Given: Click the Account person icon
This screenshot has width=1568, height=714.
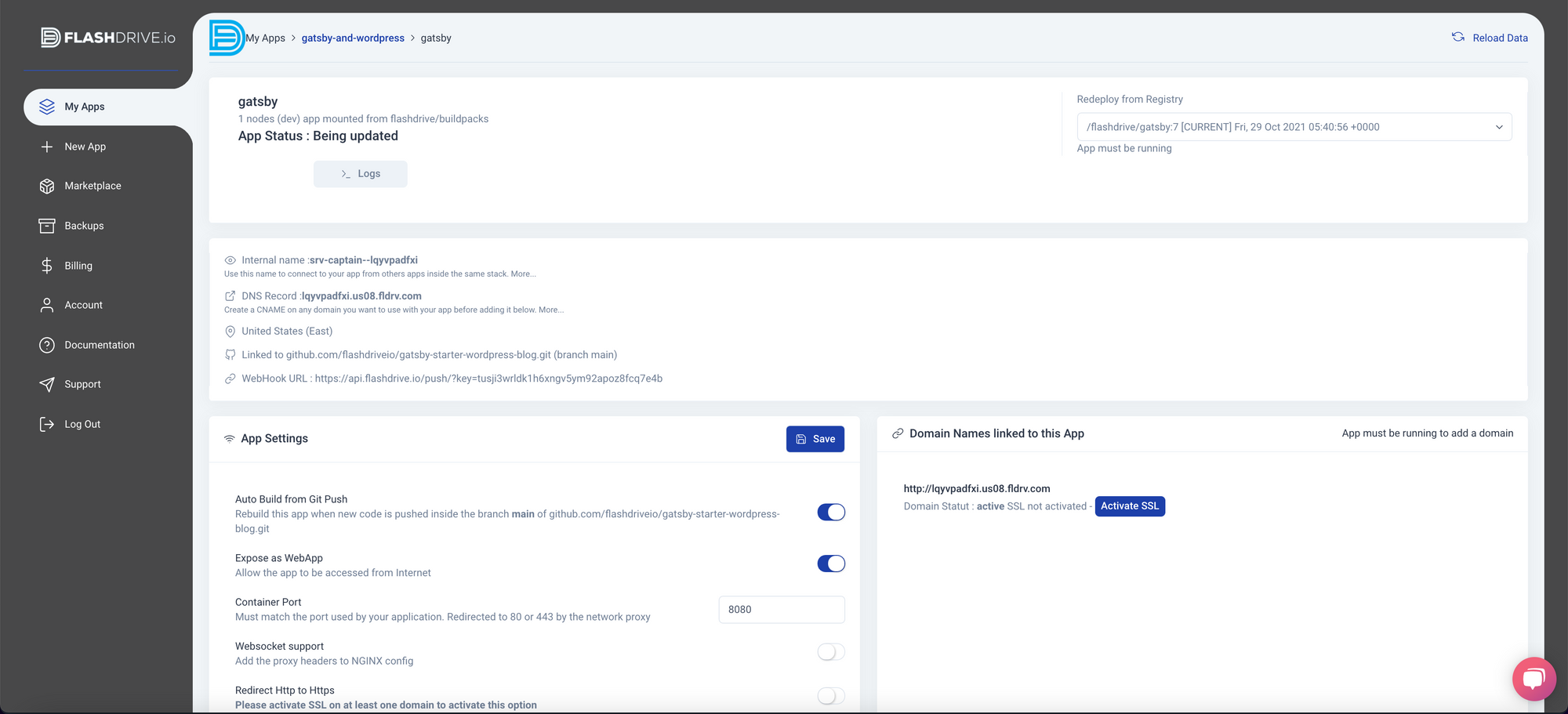Looking at the screenshot, I should pyautogui.click(x=47, y=305).
